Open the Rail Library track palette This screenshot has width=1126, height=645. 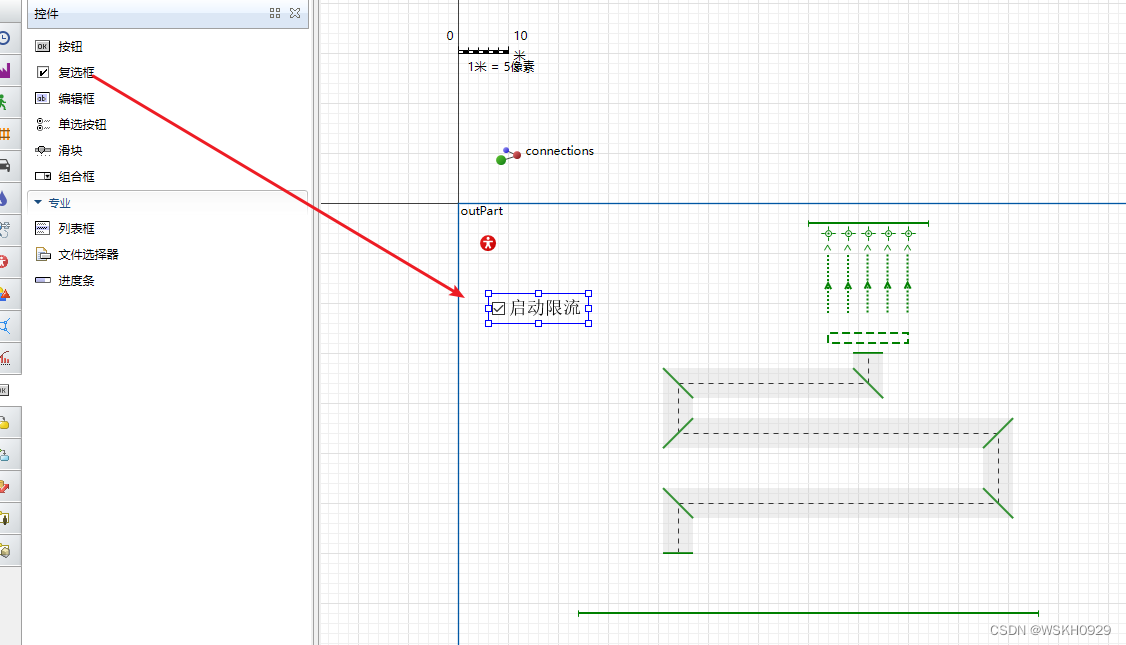[5, 134]
